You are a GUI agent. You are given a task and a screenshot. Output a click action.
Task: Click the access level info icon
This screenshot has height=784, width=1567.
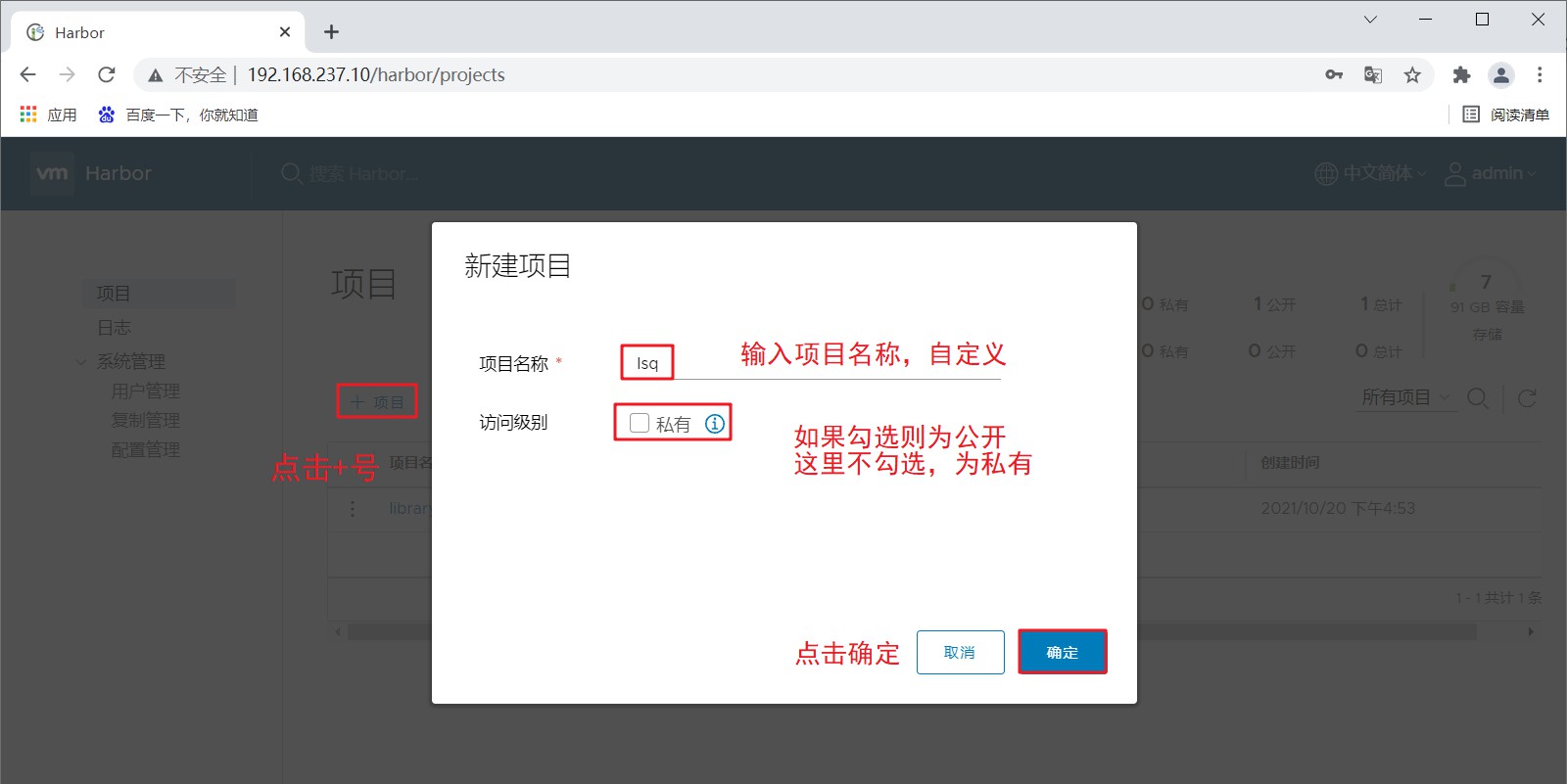[x=715, y=423]
